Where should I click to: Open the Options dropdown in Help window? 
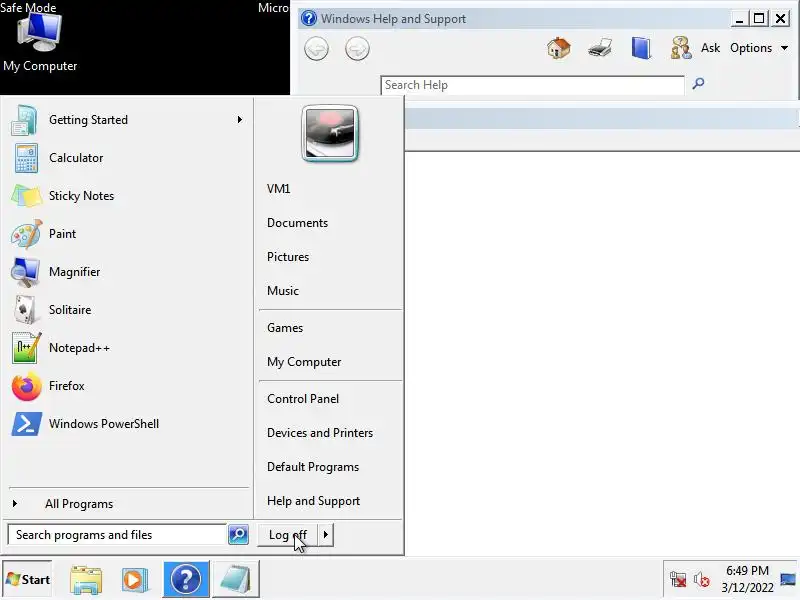[759, 48]
